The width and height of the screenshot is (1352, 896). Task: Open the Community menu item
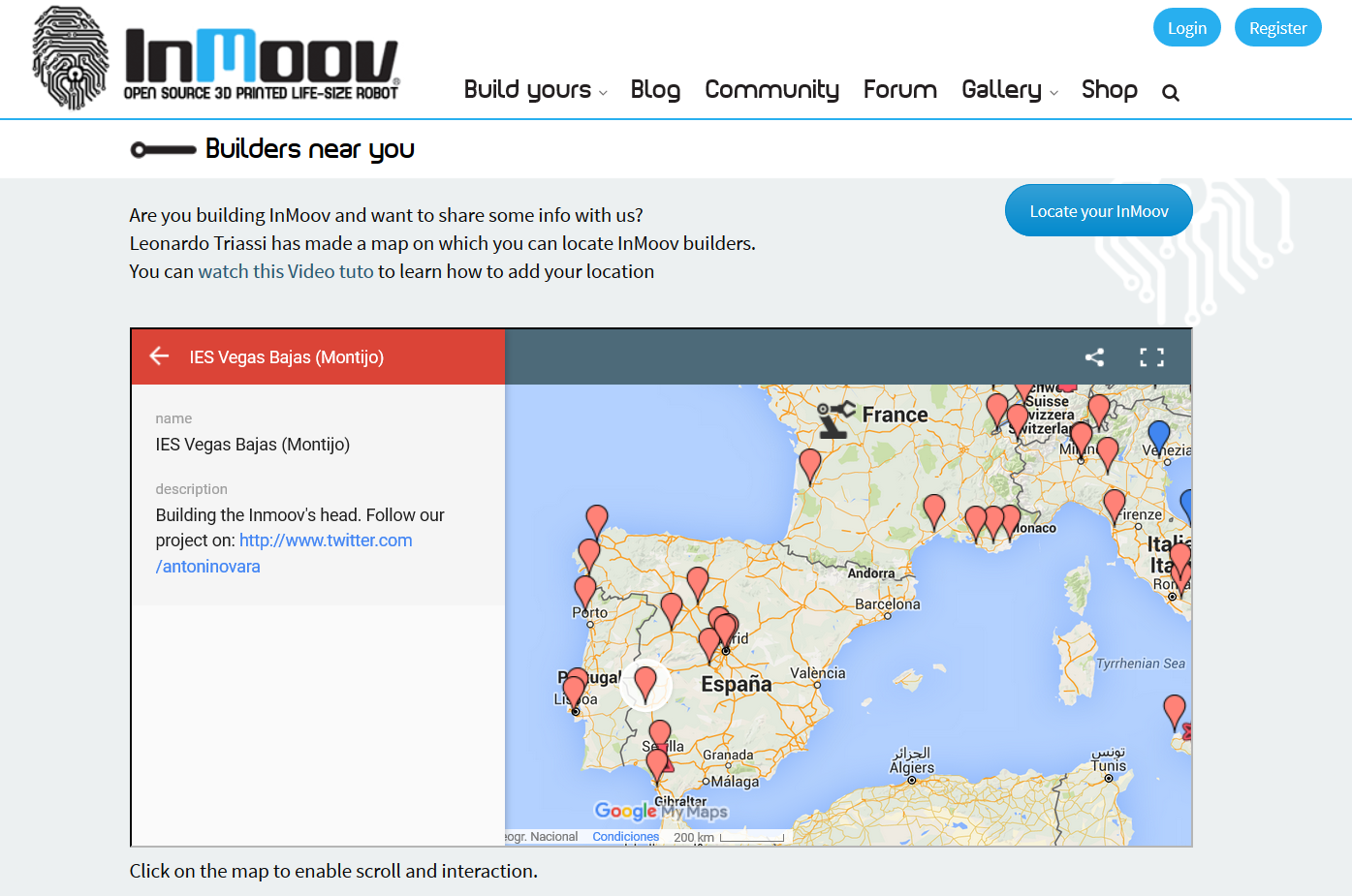(x=771, y=90)
